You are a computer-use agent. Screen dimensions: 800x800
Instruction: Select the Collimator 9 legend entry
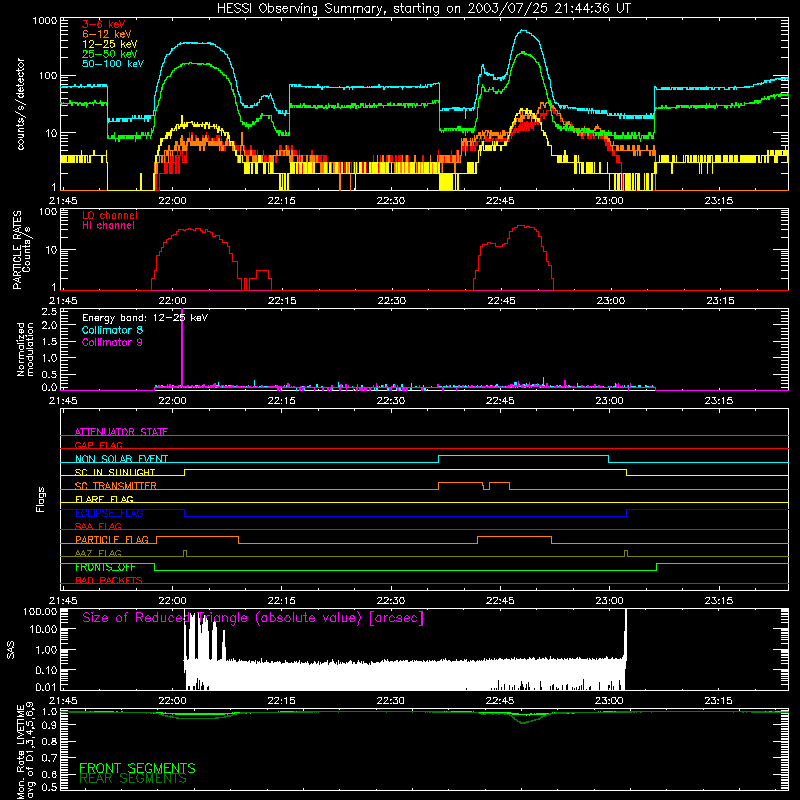pyautogui.click(x=112, y=342)
